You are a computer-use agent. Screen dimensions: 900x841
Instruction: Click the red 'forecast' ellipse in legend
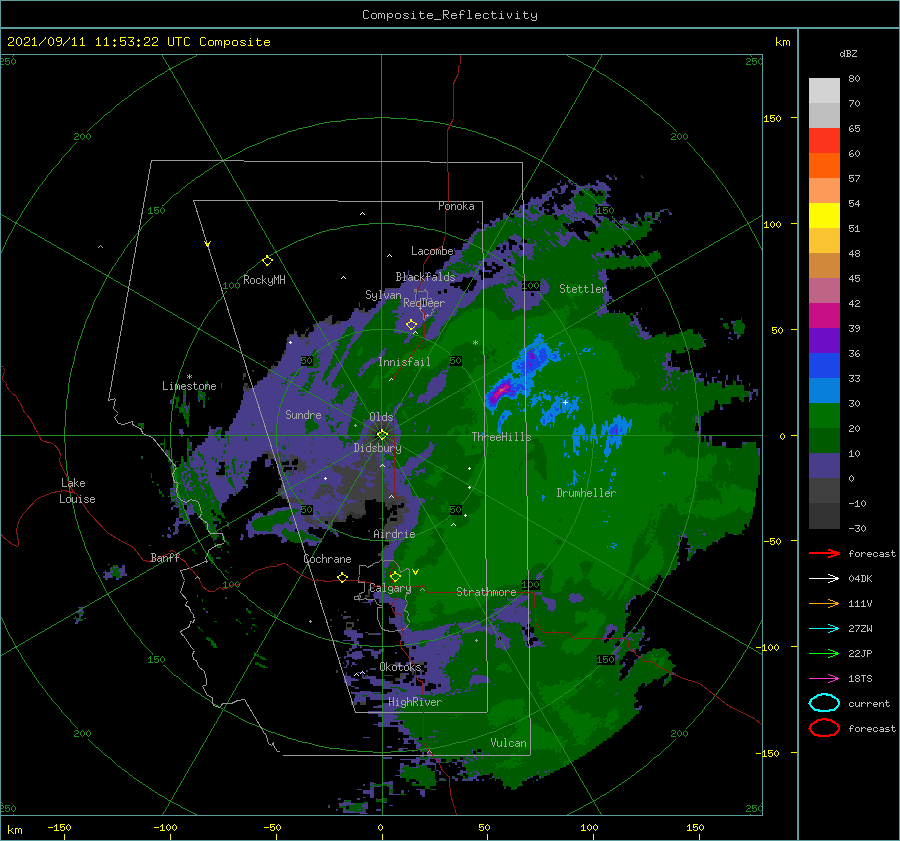click(x=824, y=728)
